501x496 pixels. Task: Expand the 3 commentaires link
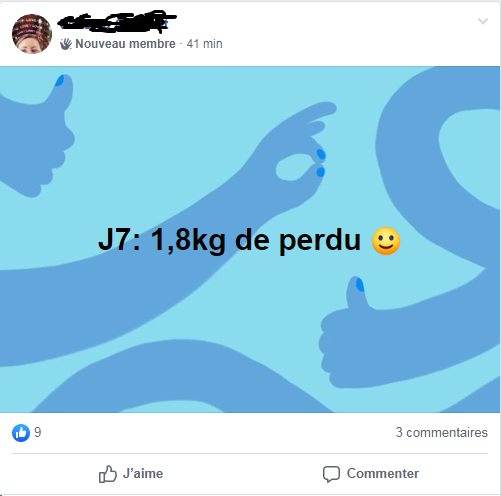441,433
